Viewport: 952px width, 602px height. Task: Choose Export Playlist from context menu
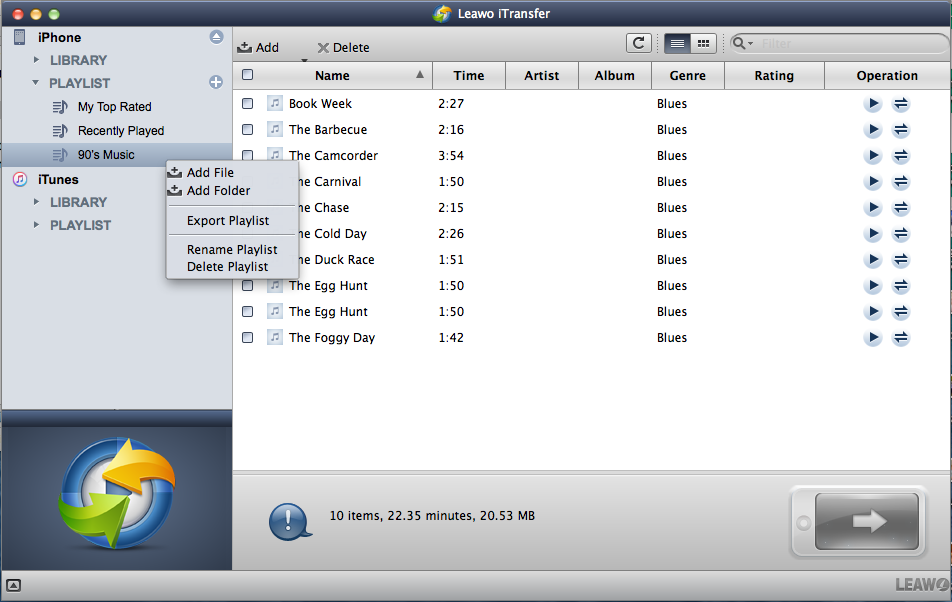pyautogui.click(x=228, y=221)
